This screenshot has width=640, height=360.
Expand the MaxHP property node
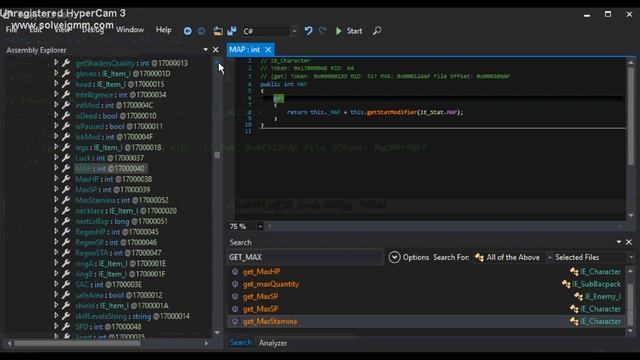pyautogui.click(x=56, y=179)
